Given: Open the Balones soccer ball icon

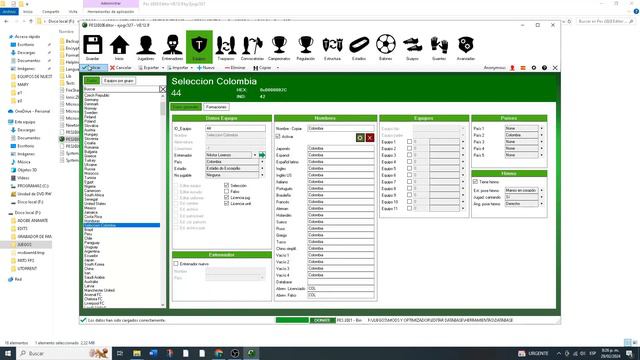Looking at the screenshot, I should pyautogui.click(x=386, y=45).
